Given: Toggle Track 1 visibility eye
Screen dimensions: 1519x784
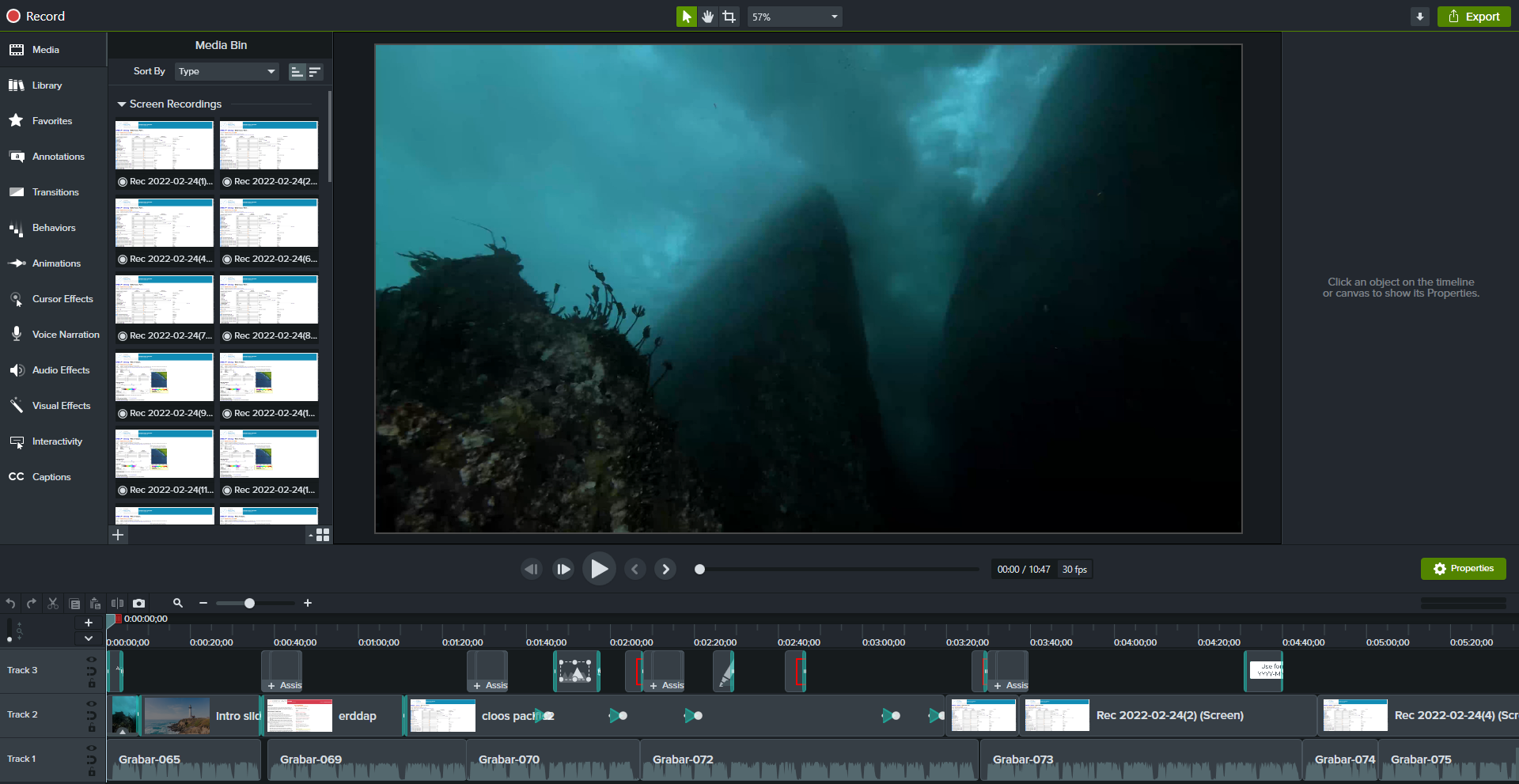Looking at the screenshot, I should [x=92, y=748].
